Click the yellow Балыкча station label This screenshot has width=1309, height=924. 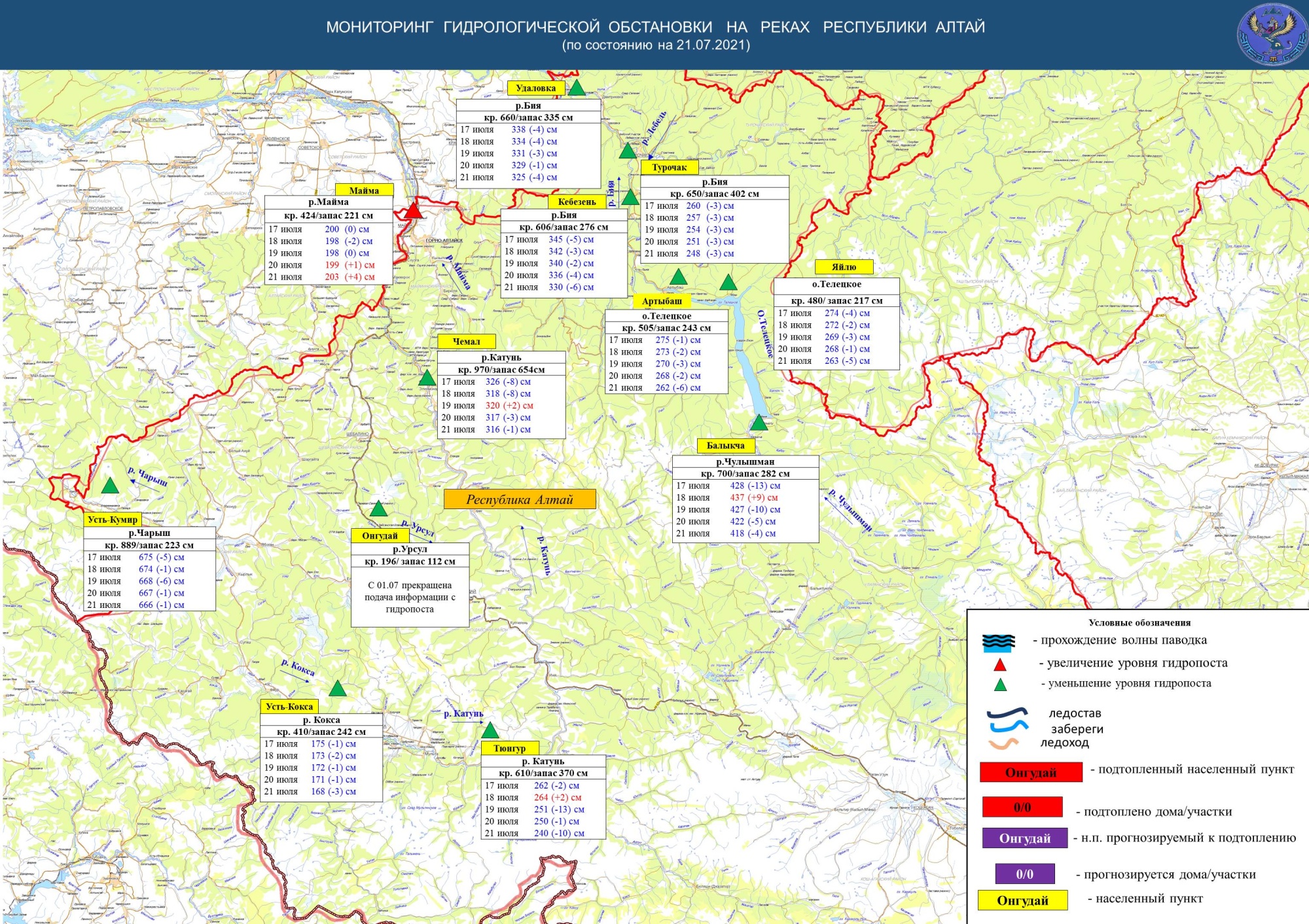726,446
